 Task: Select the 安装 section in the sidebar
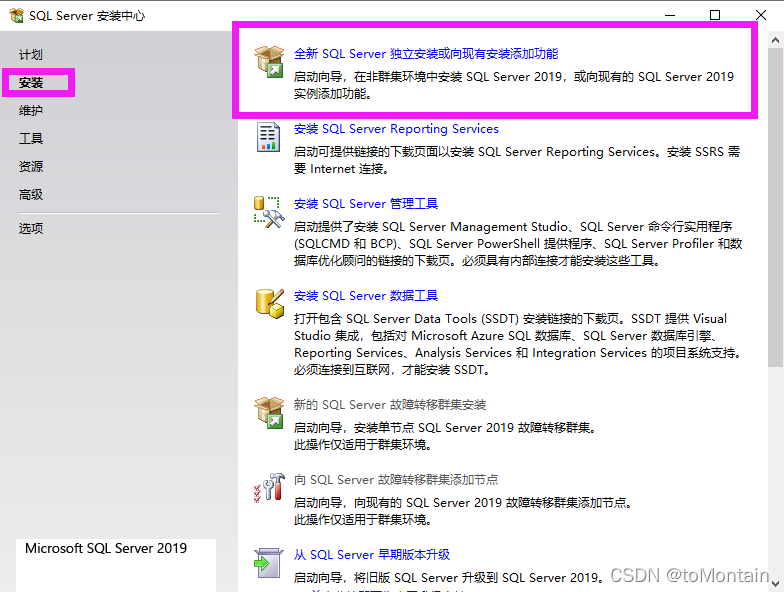(x=31, y=82)
